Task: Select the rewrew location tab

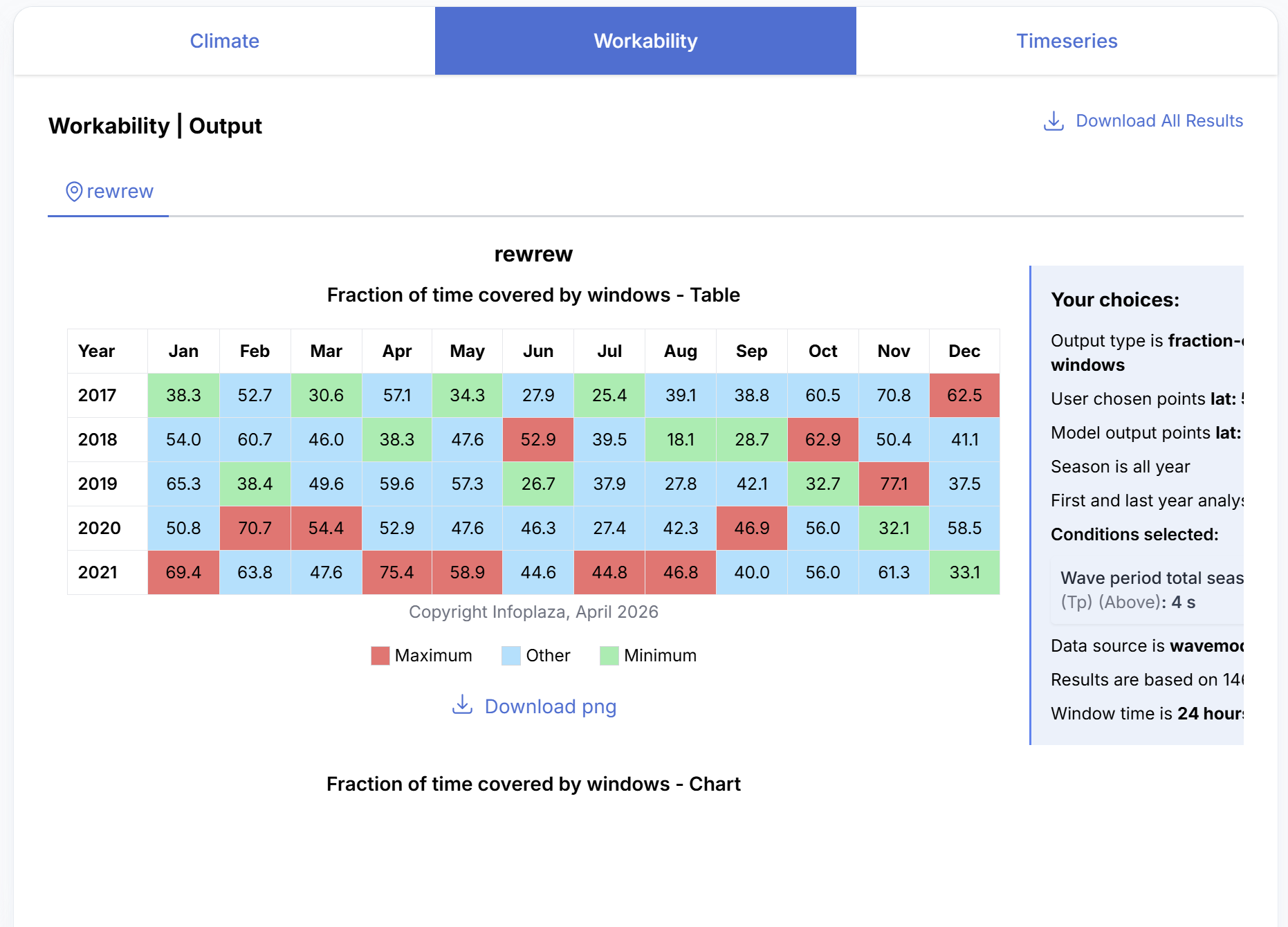Action: (109, 192)
